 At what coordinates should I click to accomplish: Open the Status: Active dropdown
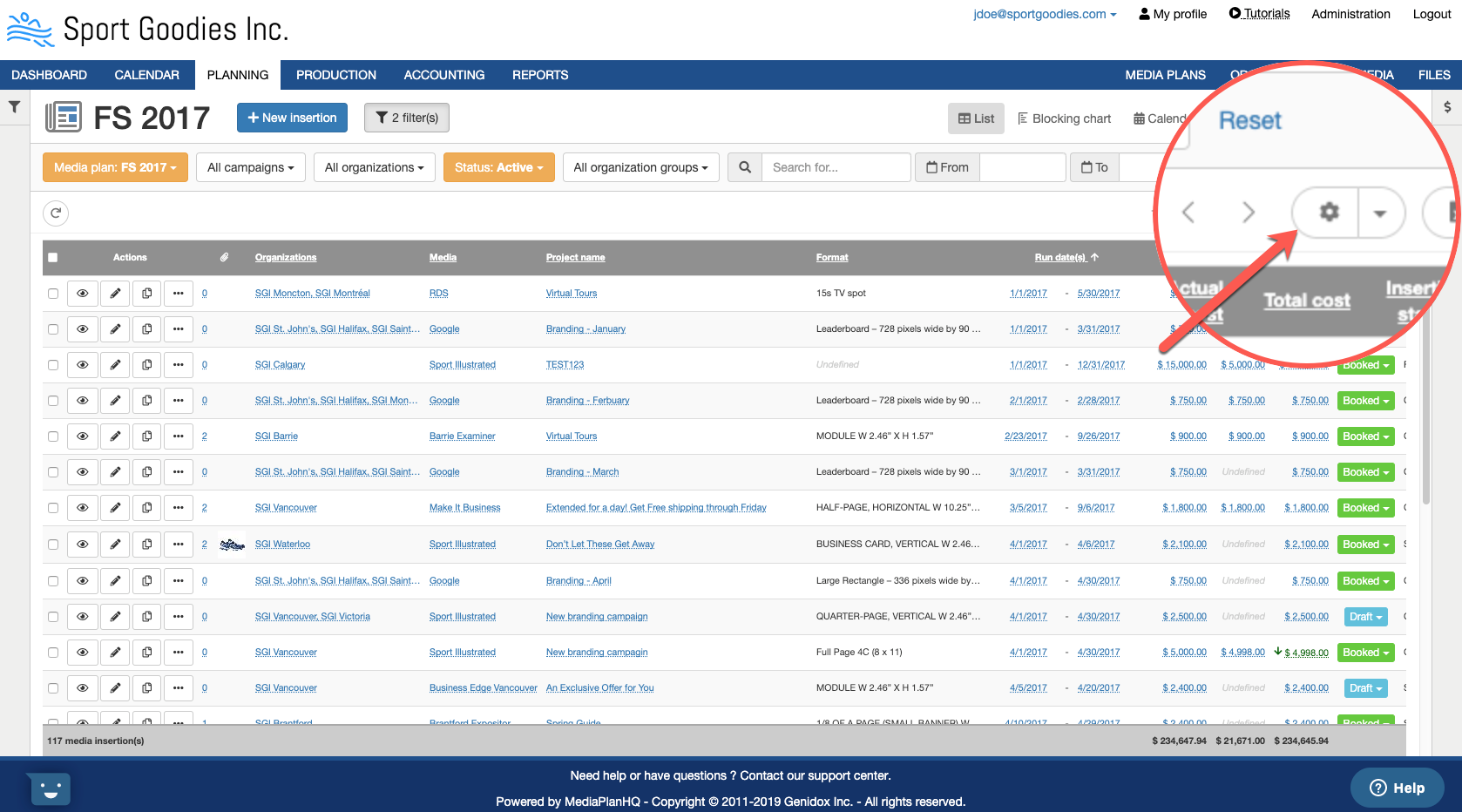[x=498, y=167]
